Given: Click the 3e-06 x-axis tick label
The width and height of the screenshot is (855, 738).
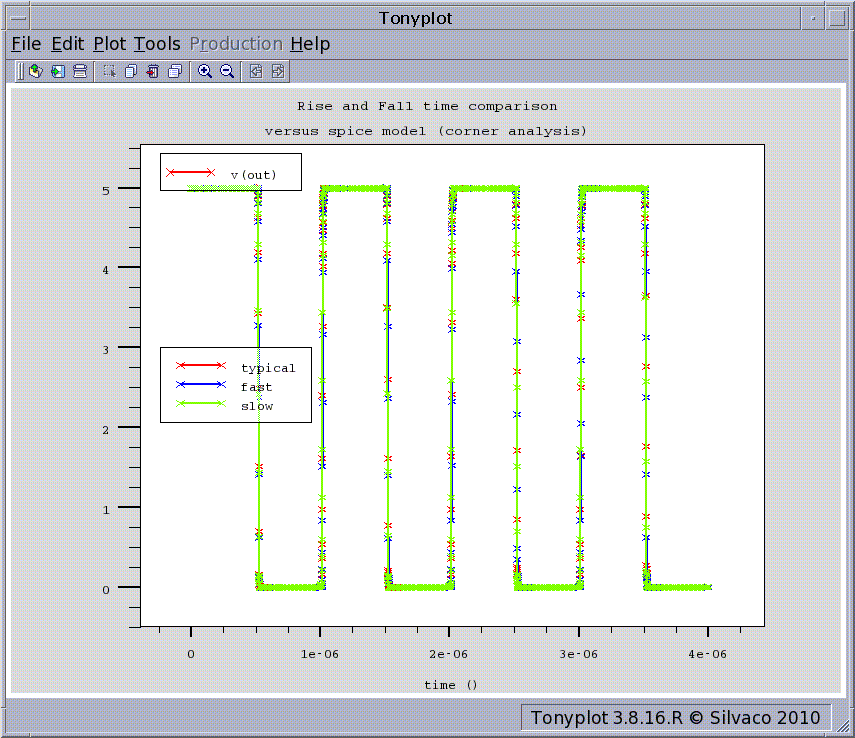Looking at the screenshot, I should tap(578, 654).
